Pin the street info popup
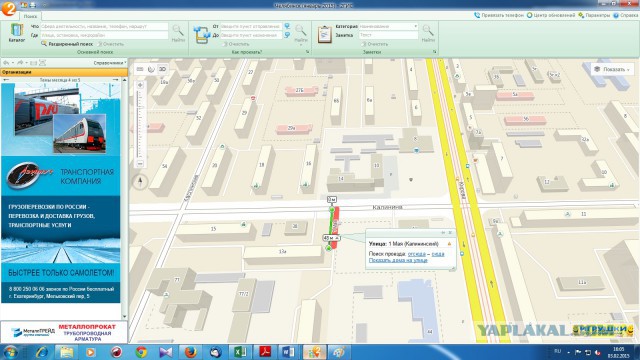 pyautogui.click(x=443, y=233)
